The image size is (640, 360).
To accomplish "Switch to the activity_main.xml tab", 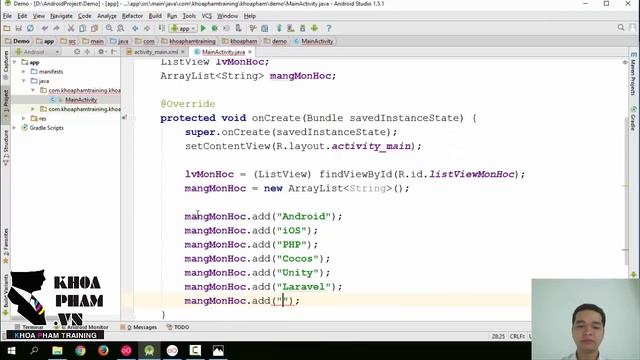I will click(x=156, y=52).
